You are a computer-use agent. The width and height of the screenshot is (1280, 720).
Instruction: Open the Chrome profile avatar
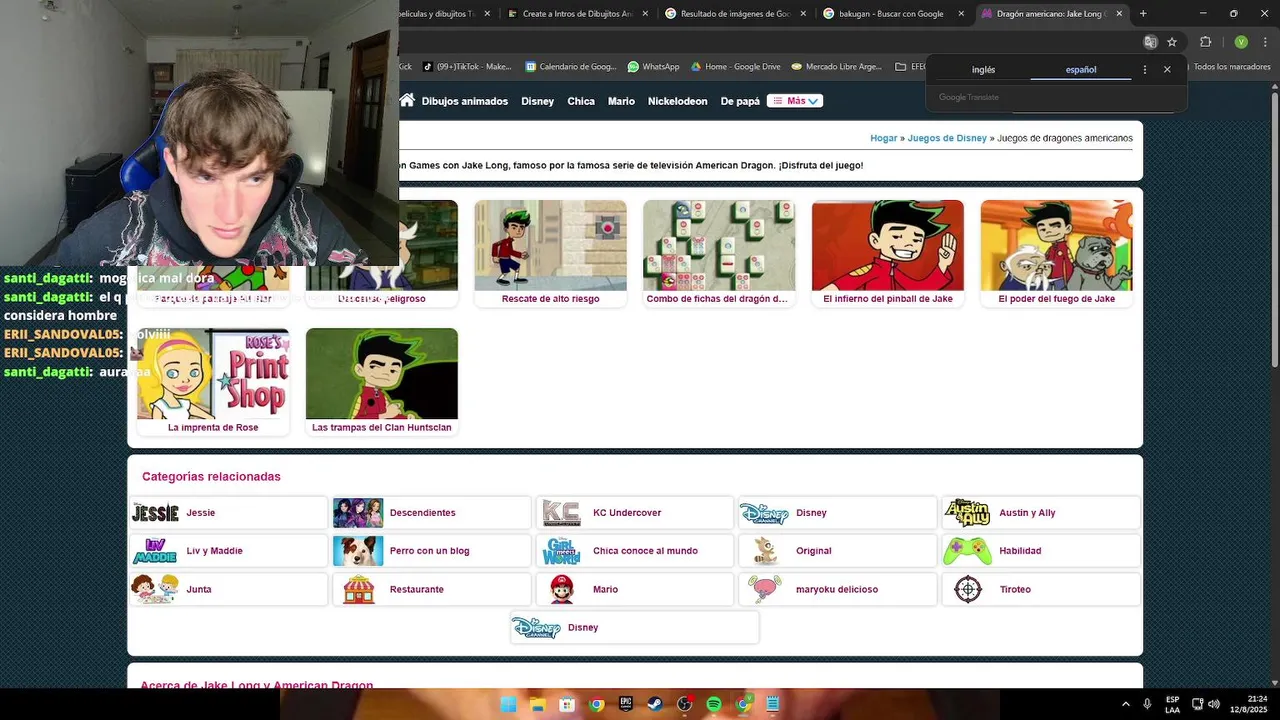click(1241, 42)
